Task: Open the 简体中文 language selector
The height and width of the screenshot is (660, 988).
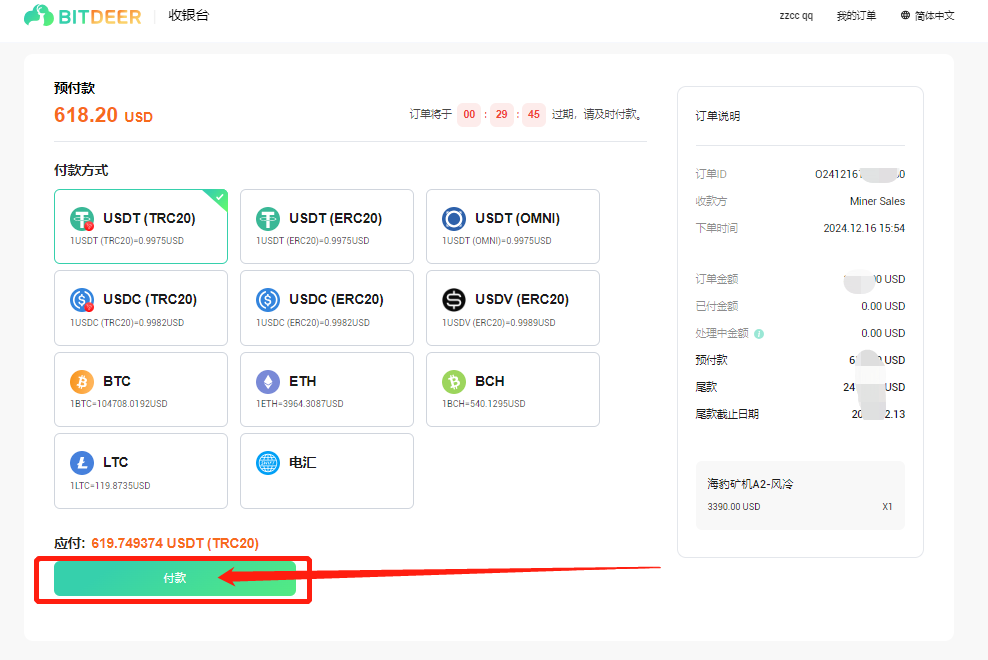Action: click(x=928, y=16)
